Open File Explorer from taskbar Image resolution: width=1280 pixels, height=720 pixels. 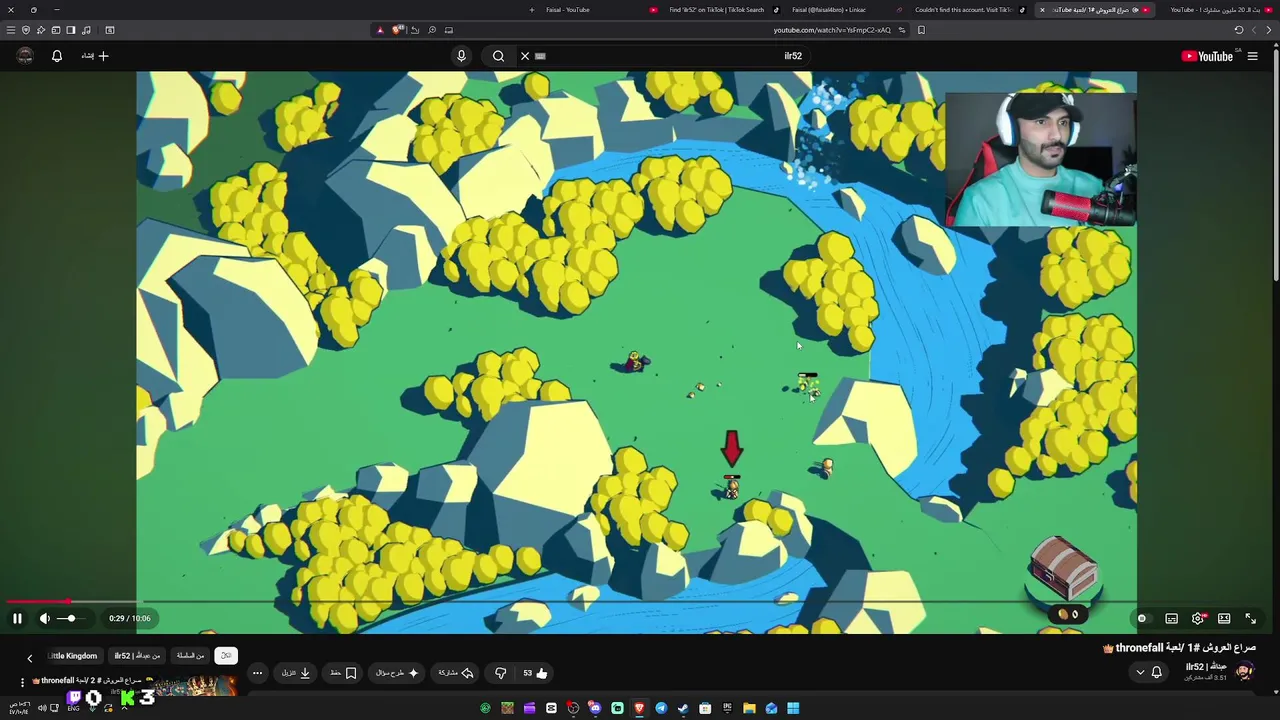[749, 708]
